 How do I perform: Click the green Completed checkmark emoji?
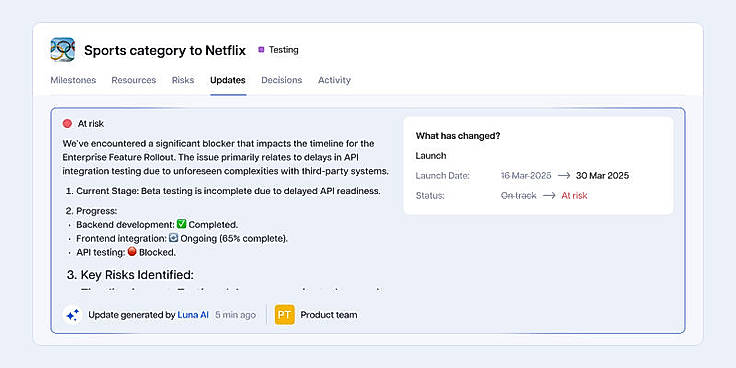click(x=181, y=224)
